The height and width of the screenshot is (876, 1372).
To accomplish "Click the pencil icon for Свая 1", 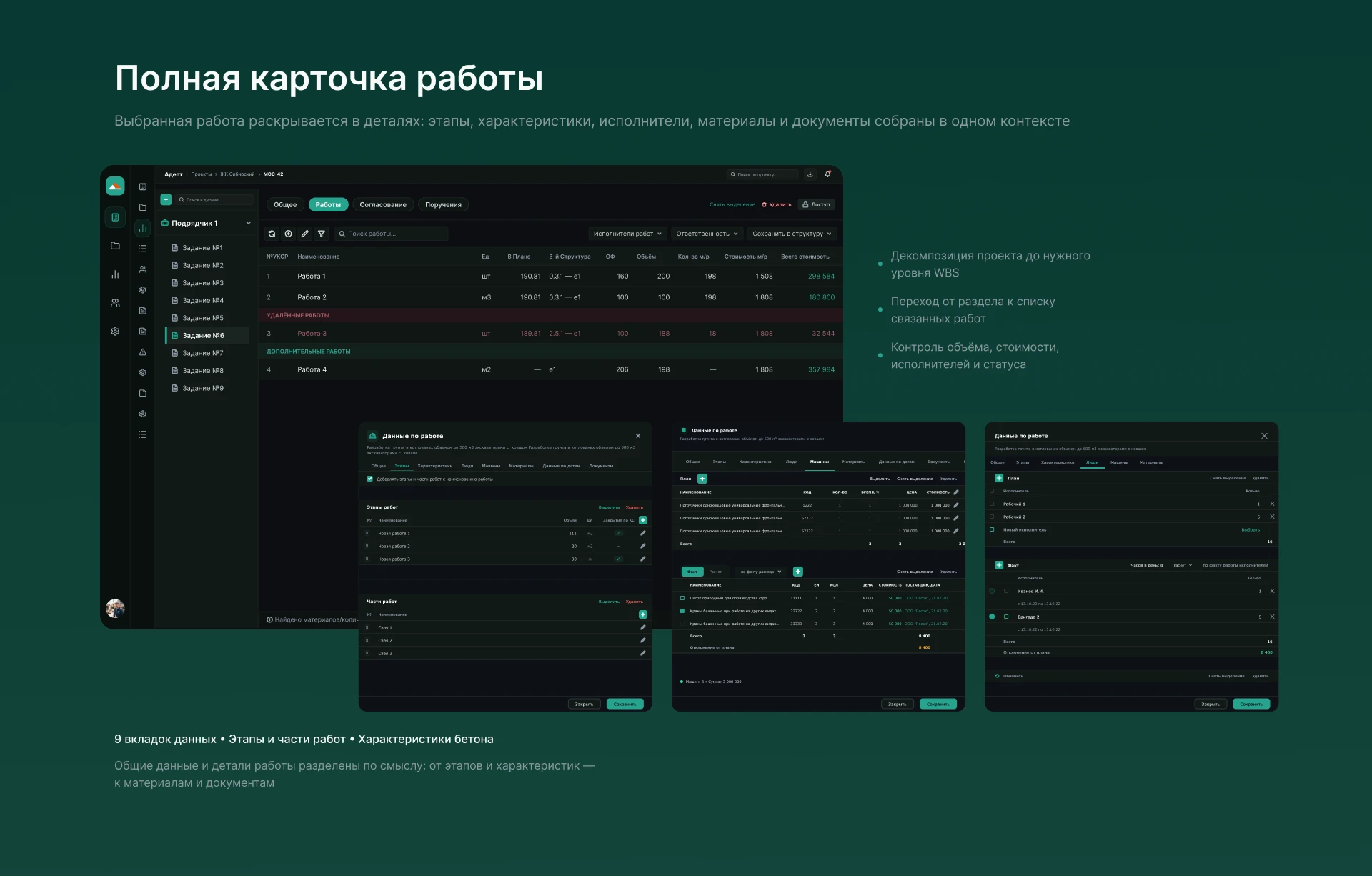I will tap(642, 627).
